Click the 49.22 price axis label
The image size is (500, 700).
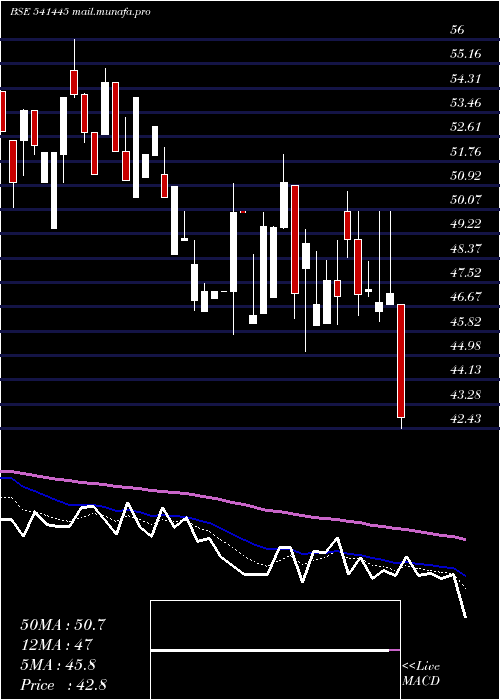point(466,224)
